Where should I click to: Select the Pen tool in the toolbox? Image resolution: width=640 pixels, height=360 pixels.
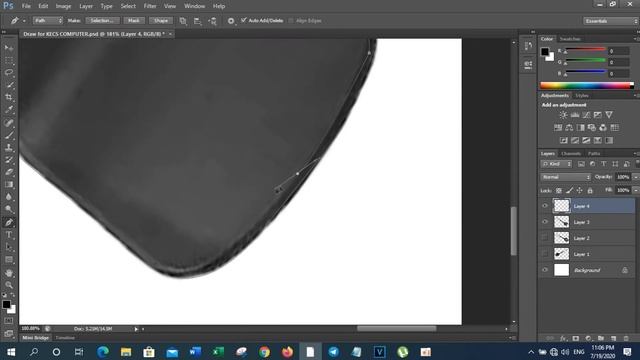coord(9,222)
